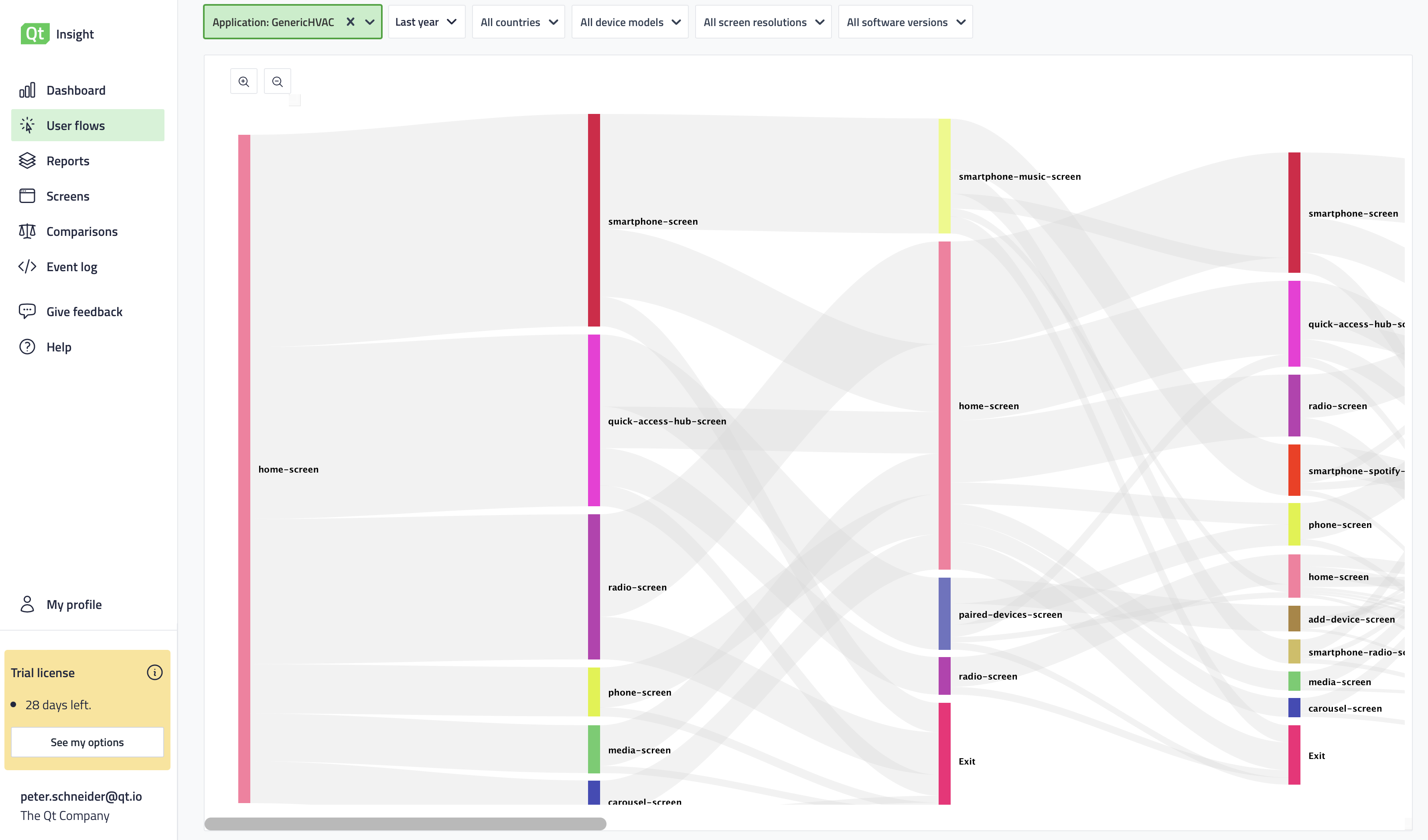Open My profile
Screen dimensions: 1428x840
pyautogui.click(x=74, y=604)
